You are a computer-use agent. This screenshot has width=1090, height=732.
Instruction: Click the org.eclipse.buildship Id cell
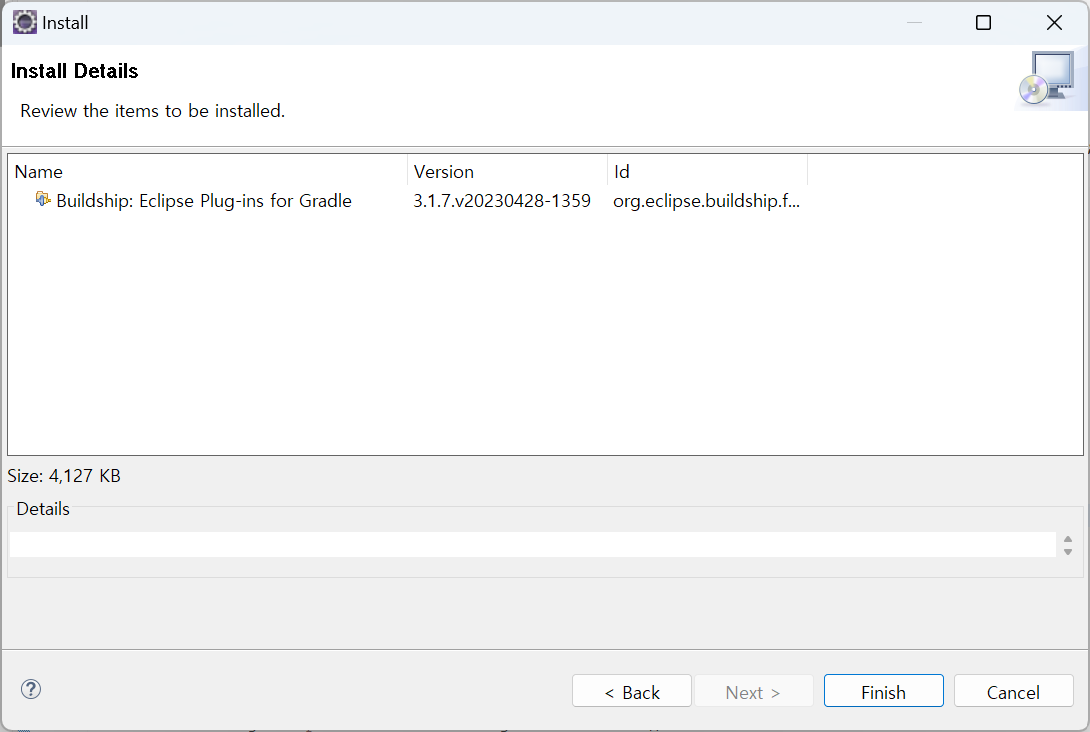pyautogui.click(x=706, y=201)
